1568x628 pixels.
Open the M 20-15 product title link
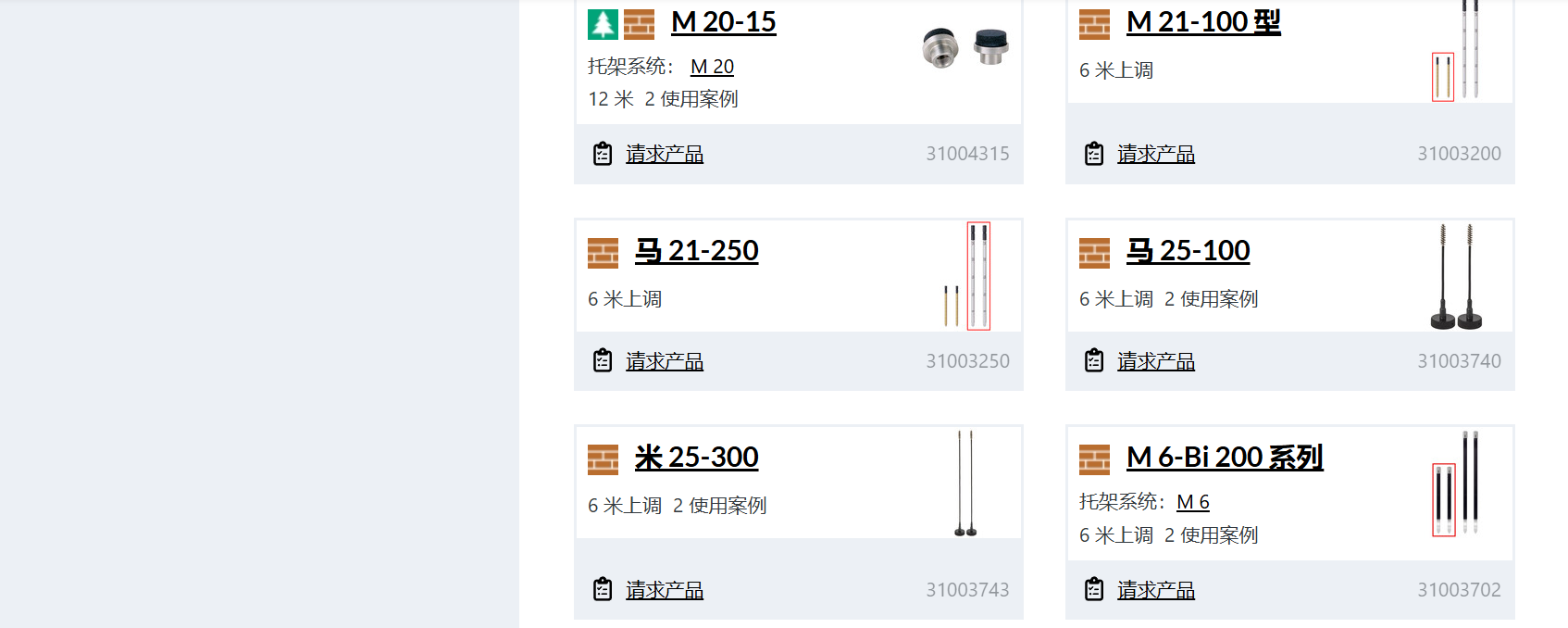click(x=723, y=22)
